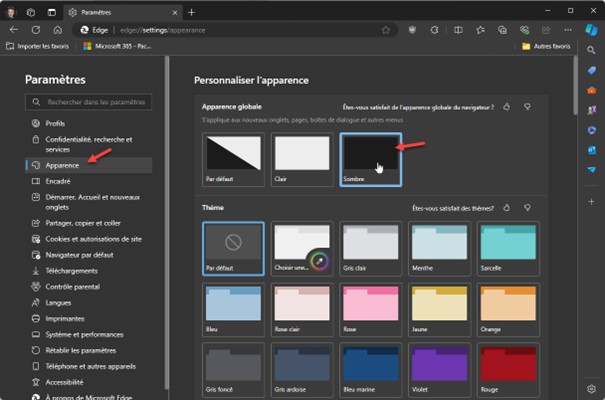Click the browser Refresh button
Viewport: 605px width, 400px height.
(37, 30)
